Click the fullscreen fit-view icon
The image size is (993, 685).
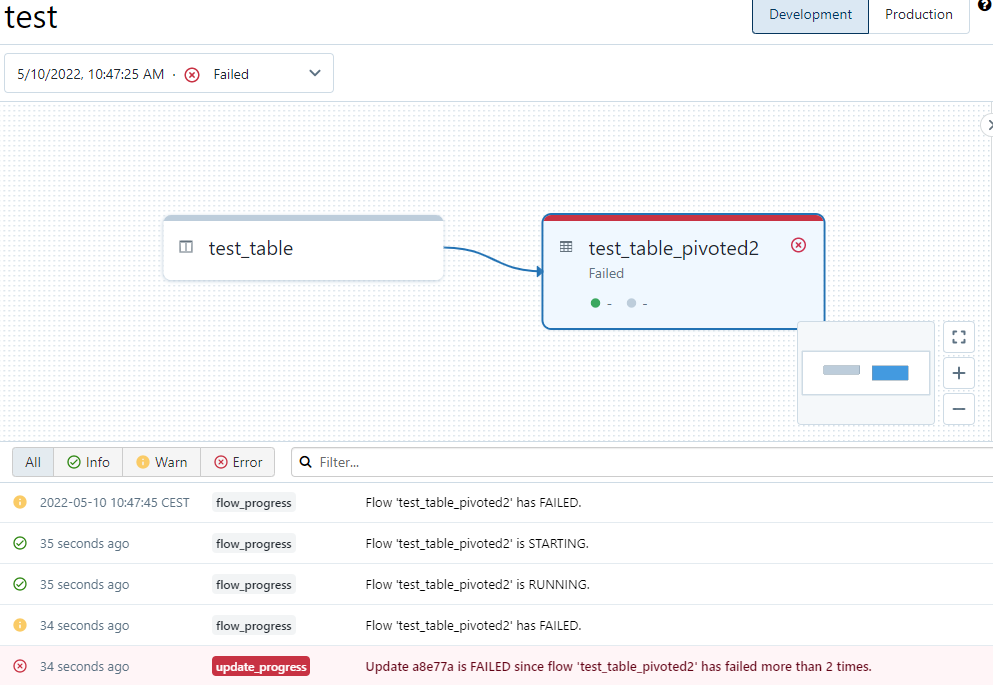(x=958, y=337)
